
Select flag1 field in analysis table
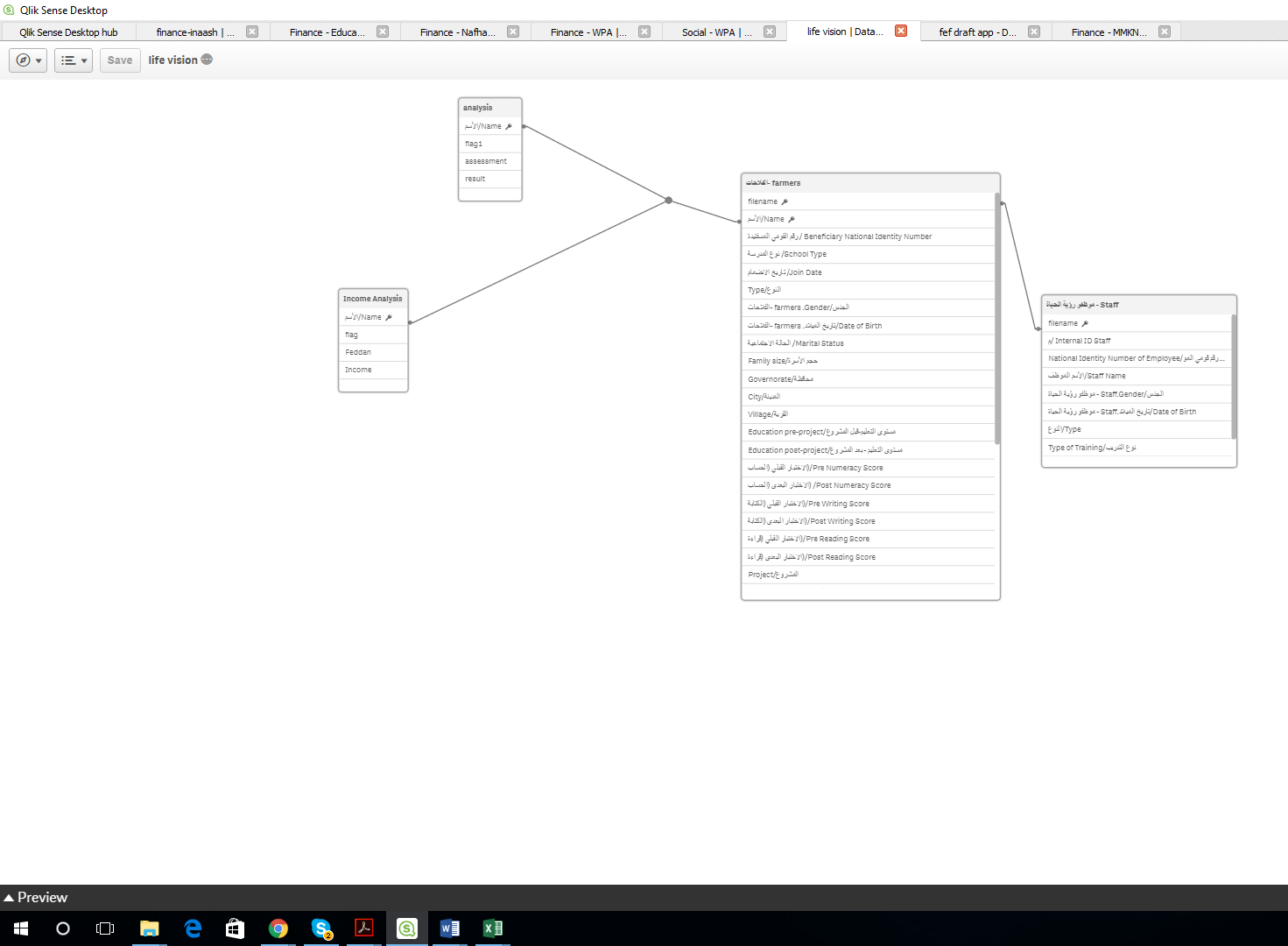click(490, 144)
